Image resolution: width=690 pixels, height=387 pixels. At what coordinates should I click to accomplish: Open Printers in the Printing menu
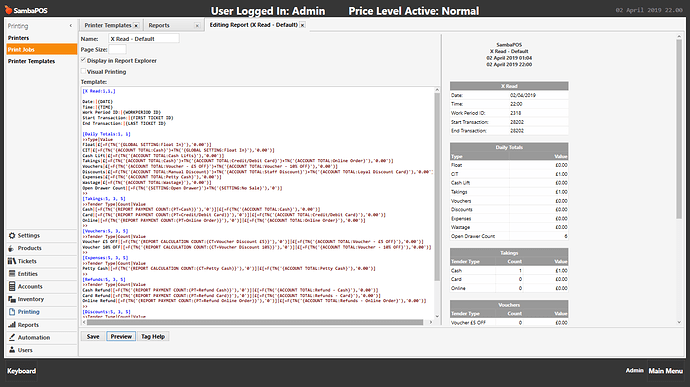click(x=41, y=38)
